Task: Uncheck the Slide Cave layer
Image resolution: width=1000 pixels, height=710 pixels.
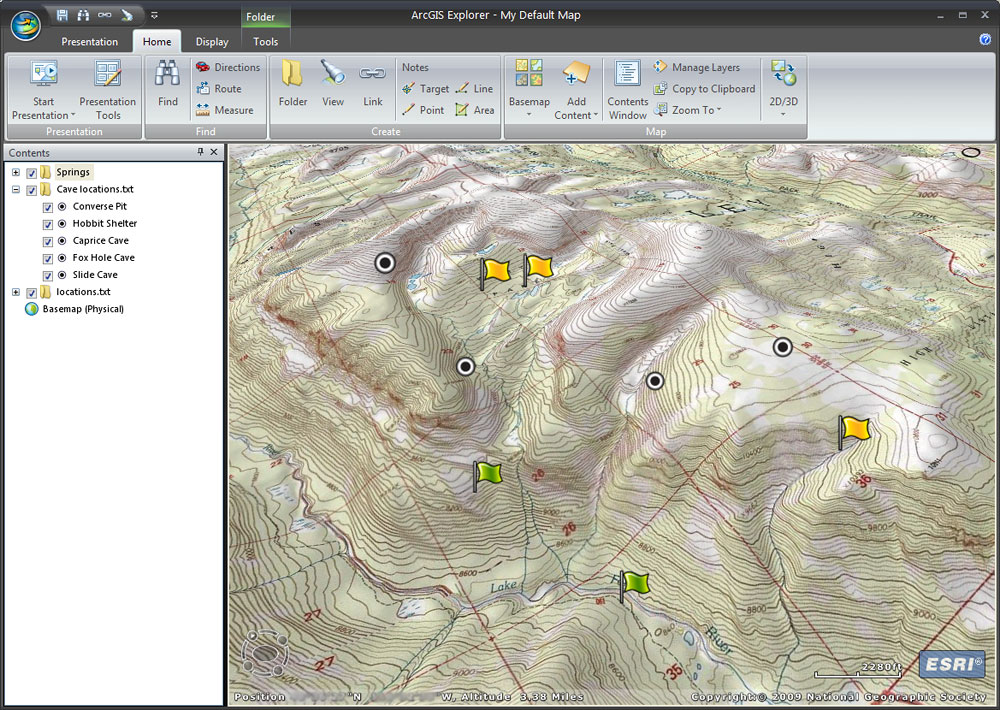Action: 48,276
